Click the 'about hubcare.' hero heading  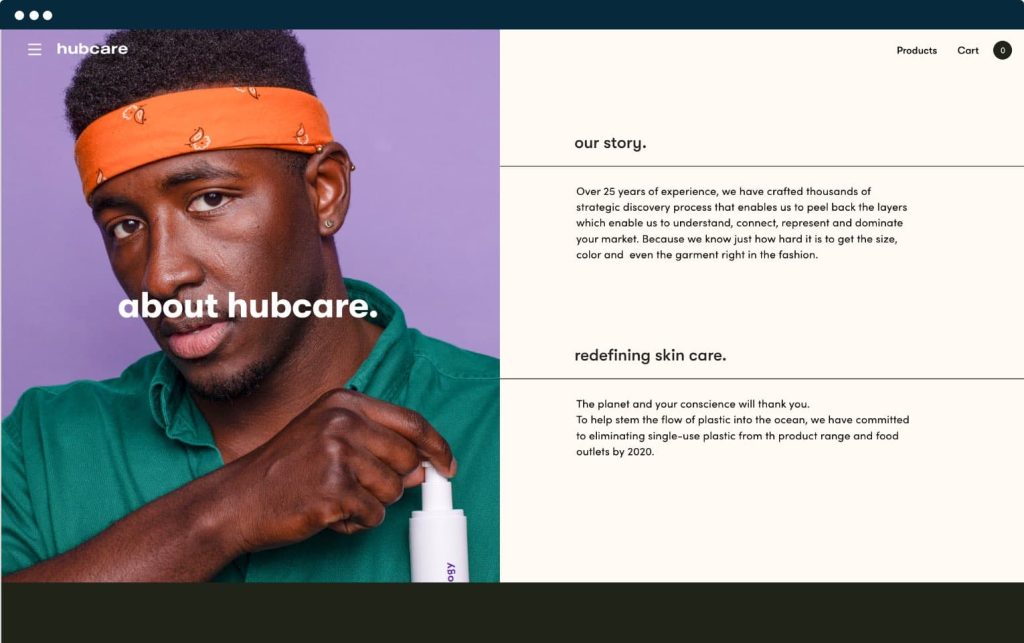248,306
